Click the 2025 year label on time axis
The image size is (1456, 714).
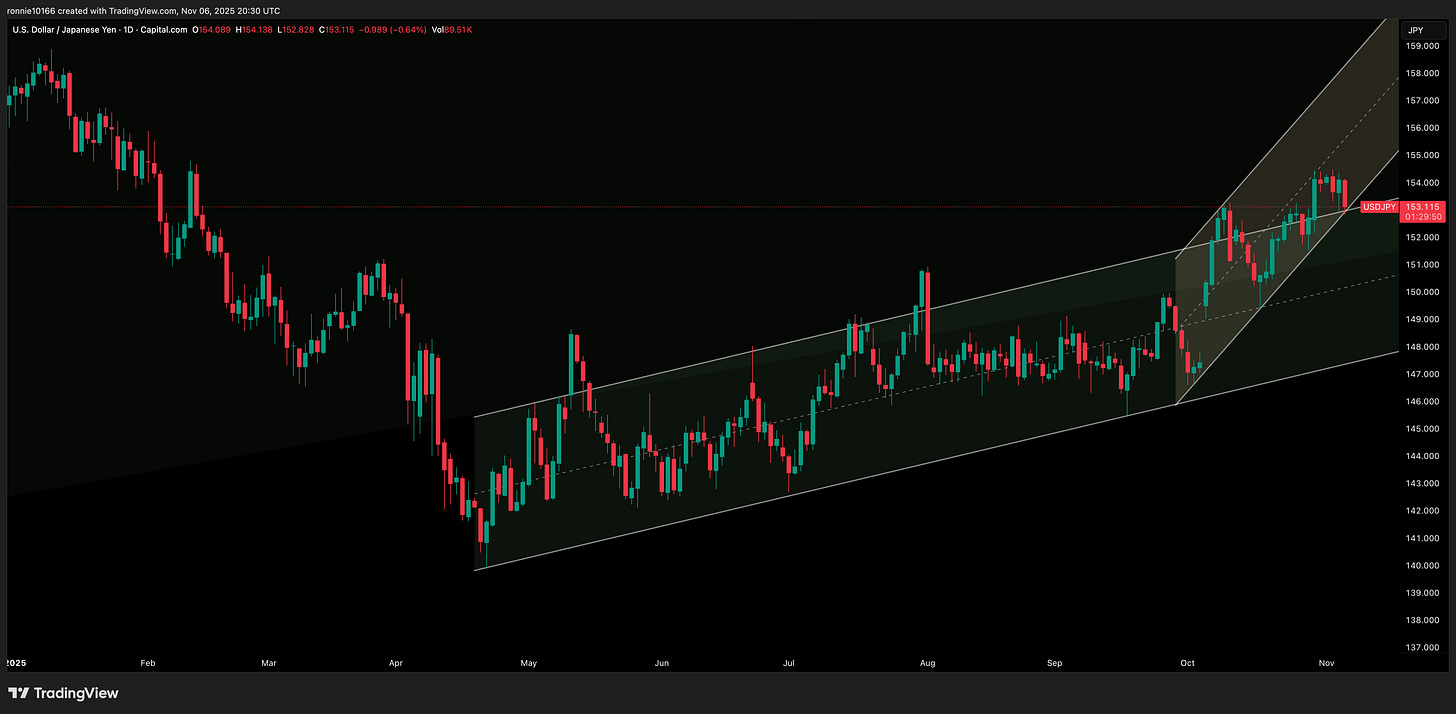pyautogui.click(x=17, y=663)
